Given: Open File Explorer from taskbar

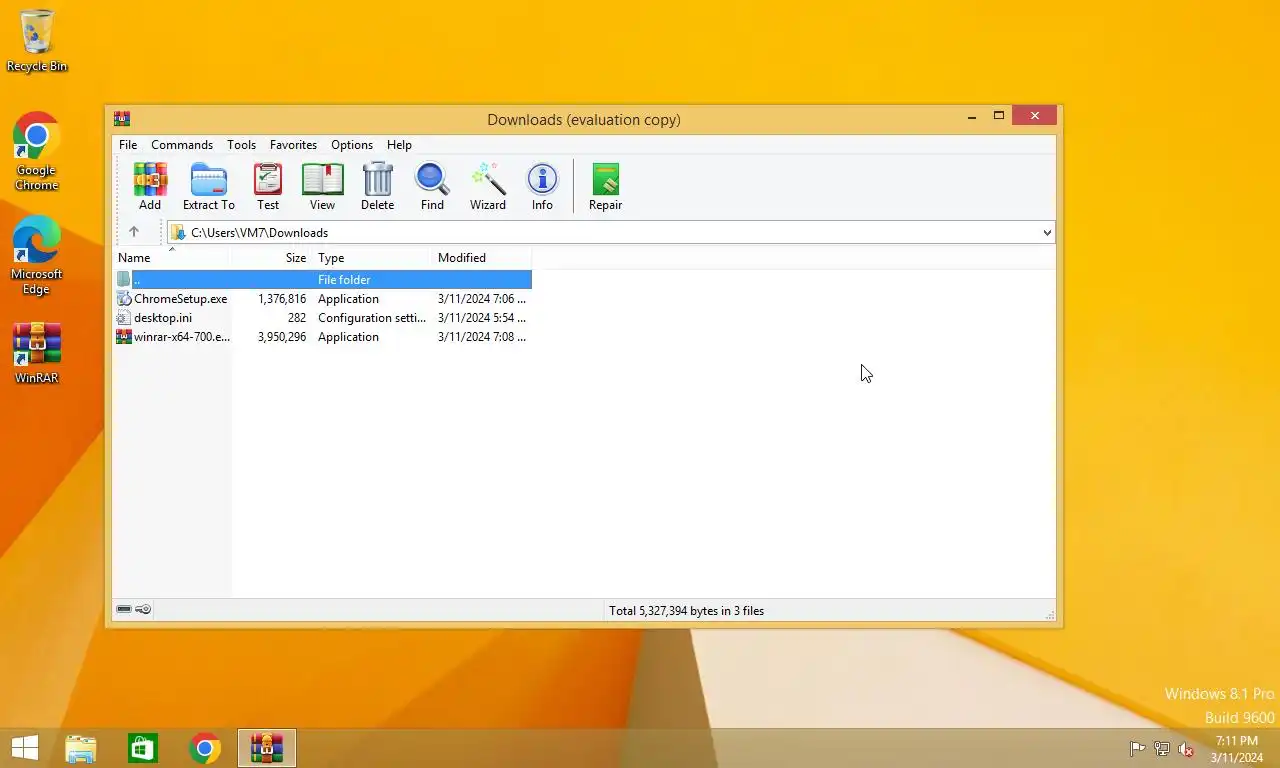Looking at the screenshot, I should [x=81, y=748].
